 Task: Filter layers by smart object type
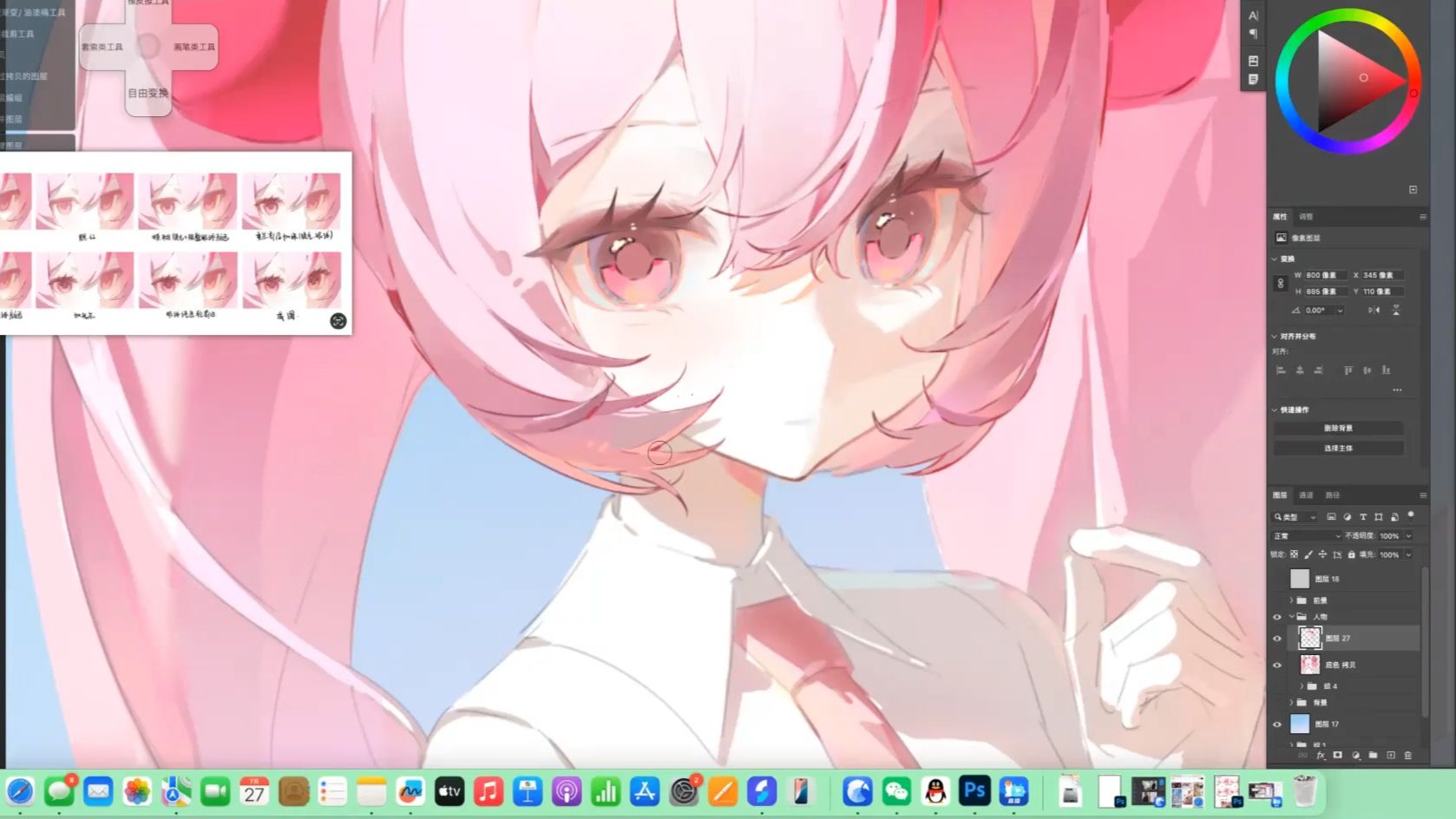click(1394, 517)
